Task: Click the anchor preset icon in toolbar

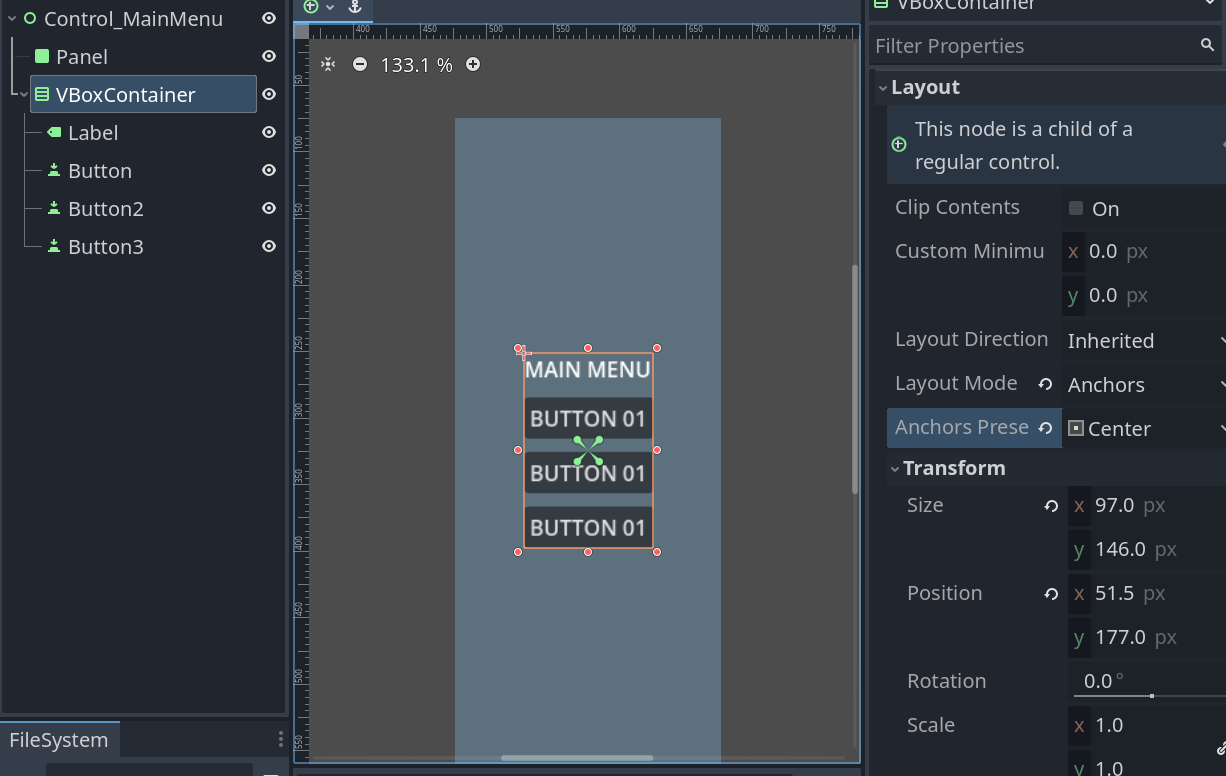Action: [354, 6]
